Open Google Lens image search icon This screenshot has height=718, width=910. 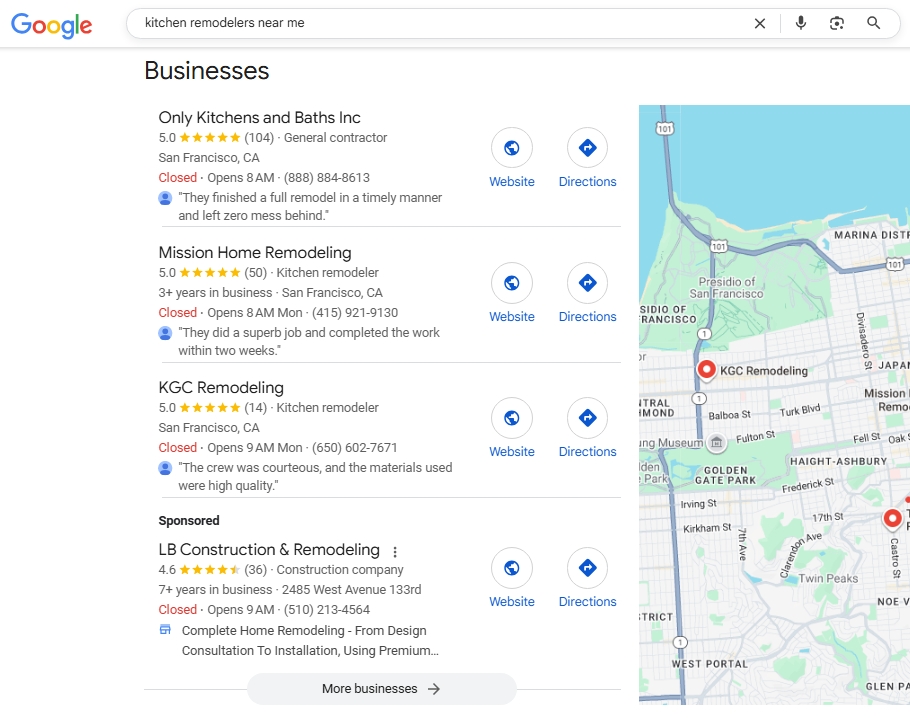[837, 23]
